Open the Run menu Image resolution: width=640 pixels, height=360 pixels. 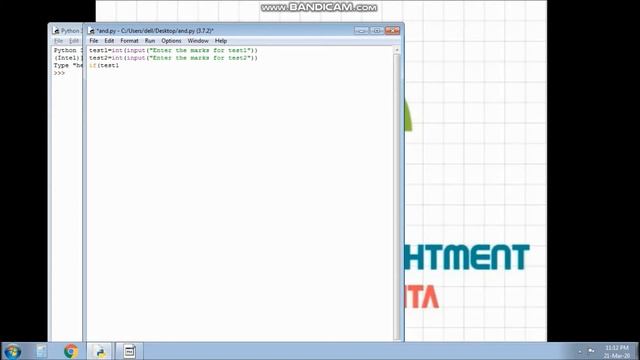coord(150,41)
